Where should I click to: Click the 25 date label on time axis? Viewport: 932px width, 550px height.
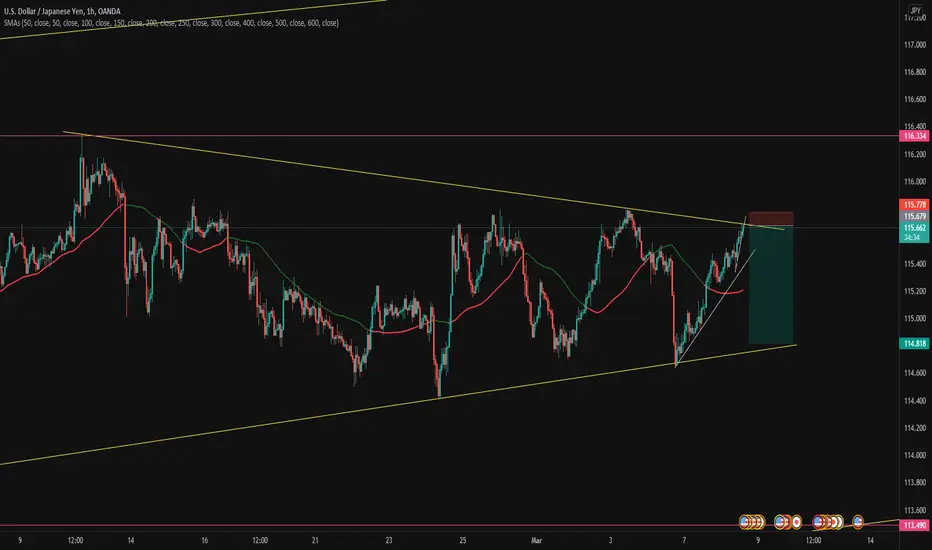[x=463, y=540]
